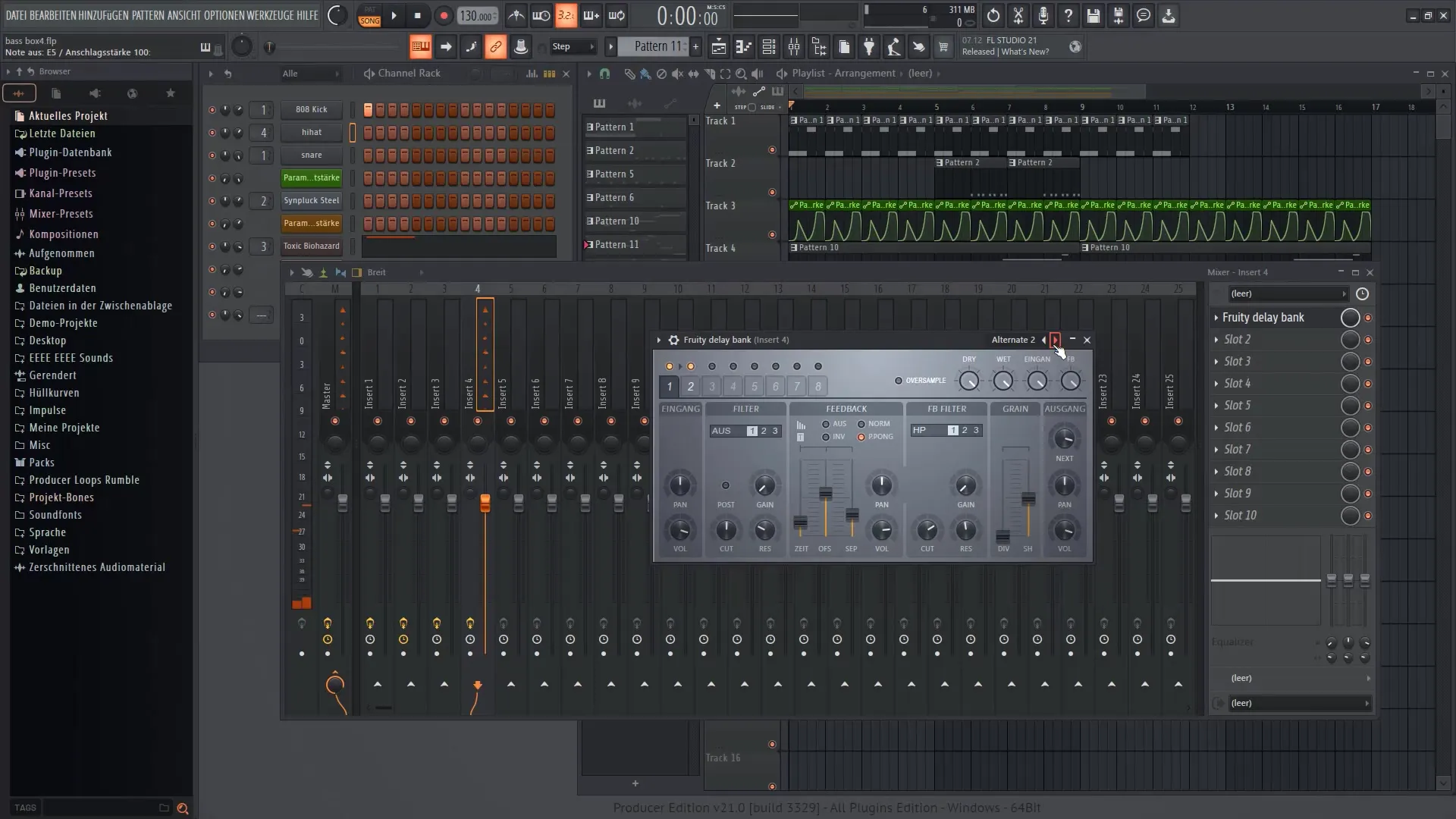Click the next preset arrow beside Alternate 2
Viewport: 1456px width, 819px height.
pyautogui.click(x=1055, y=340)
